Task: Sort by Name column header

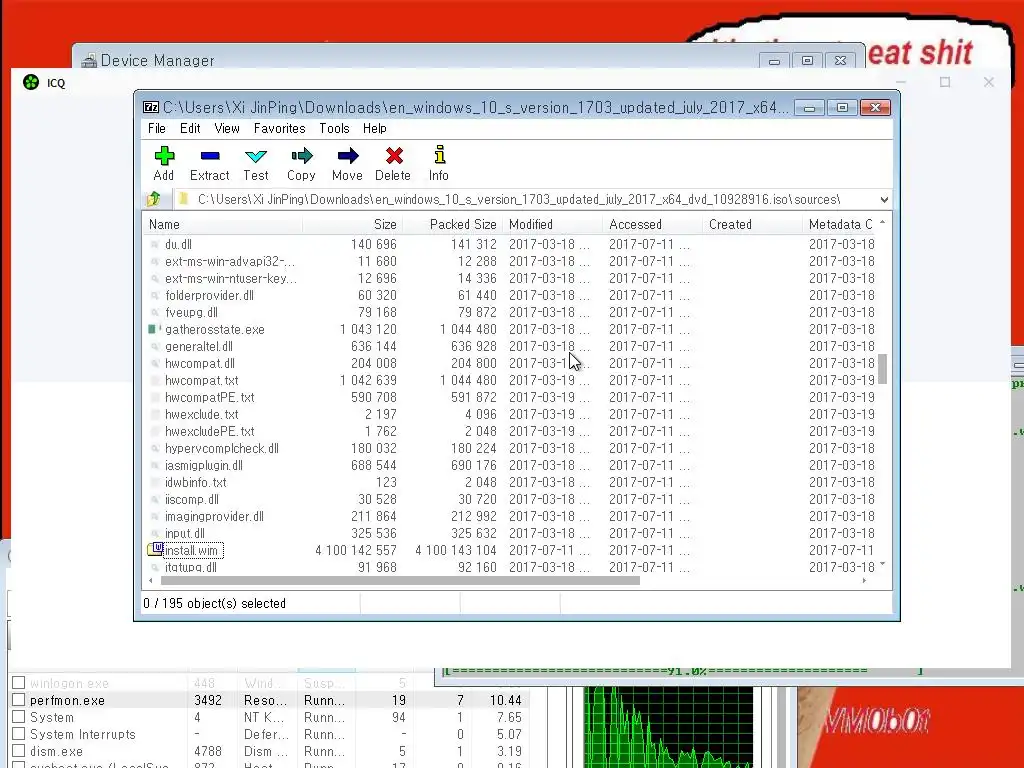Action: [x=223, y=224]
